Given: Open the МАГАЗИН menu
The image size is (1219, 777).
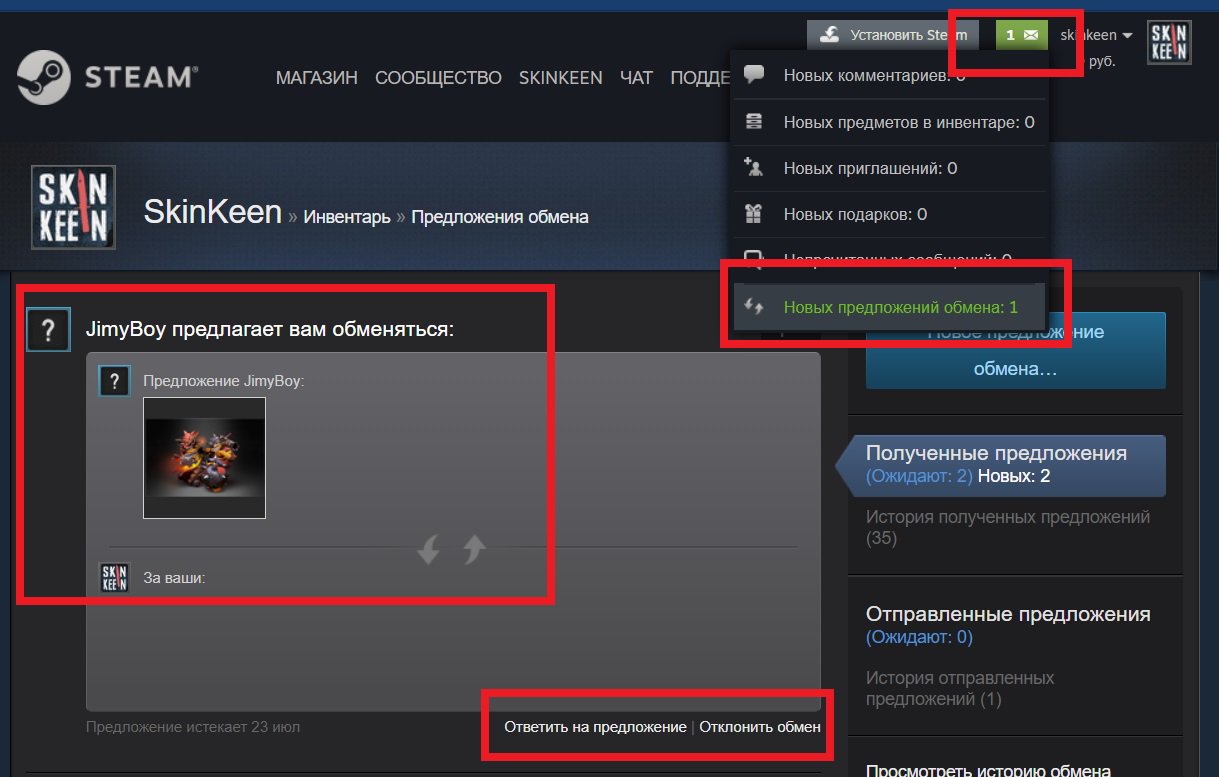Looking at the screenshot, I should point(317,78).
